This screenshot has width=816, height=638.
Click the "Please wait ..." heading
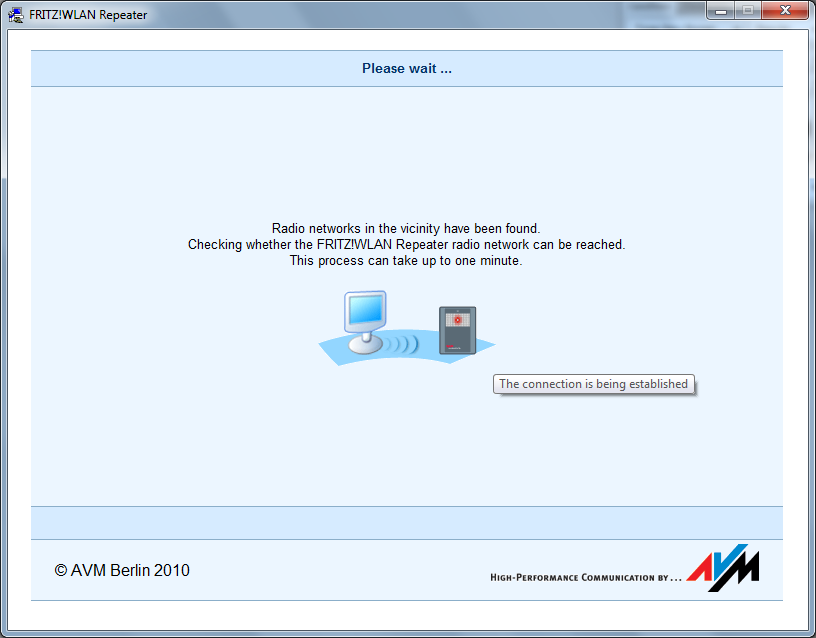point(406,69)
